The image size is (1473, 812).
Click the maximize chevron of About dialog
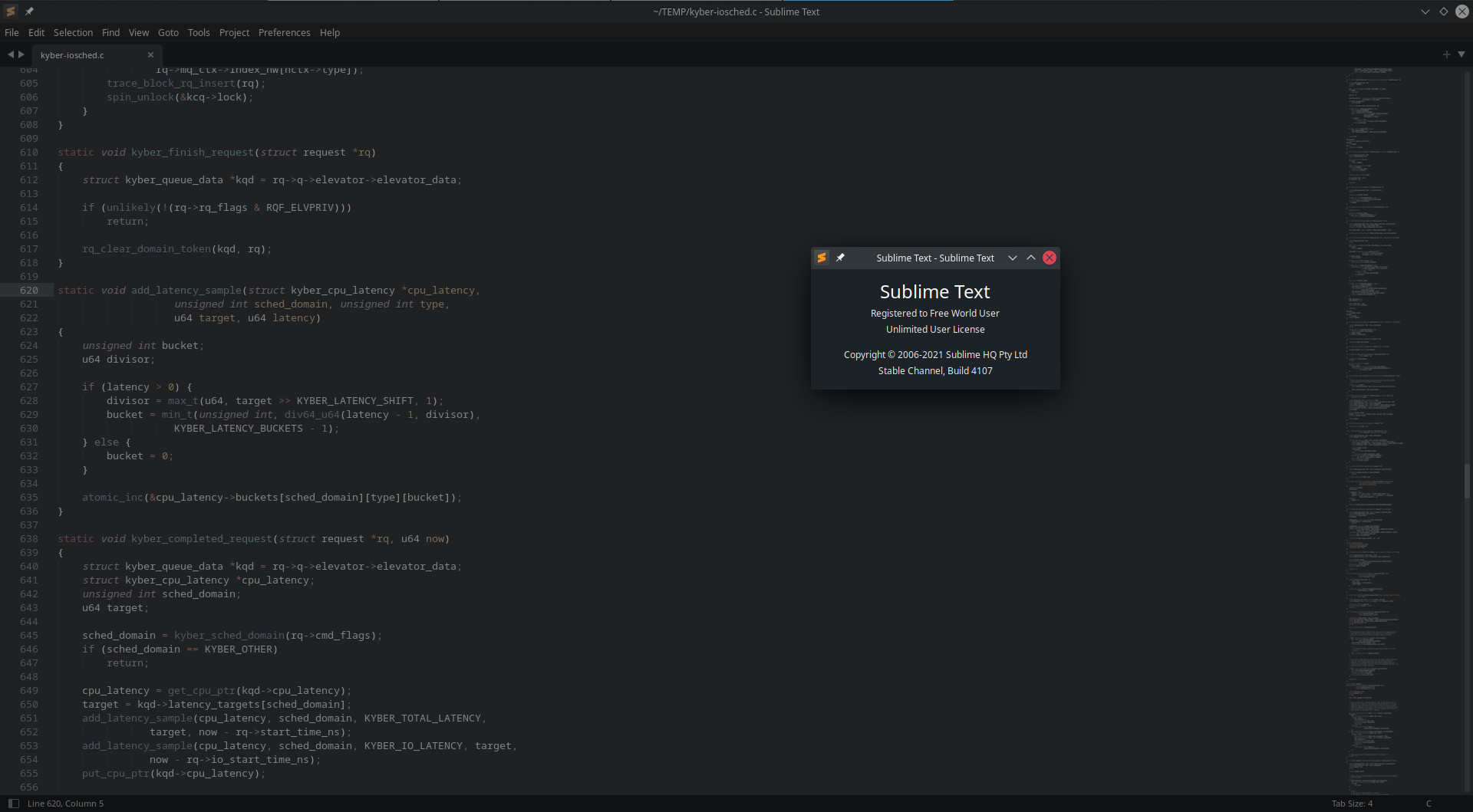(1031, 258)
